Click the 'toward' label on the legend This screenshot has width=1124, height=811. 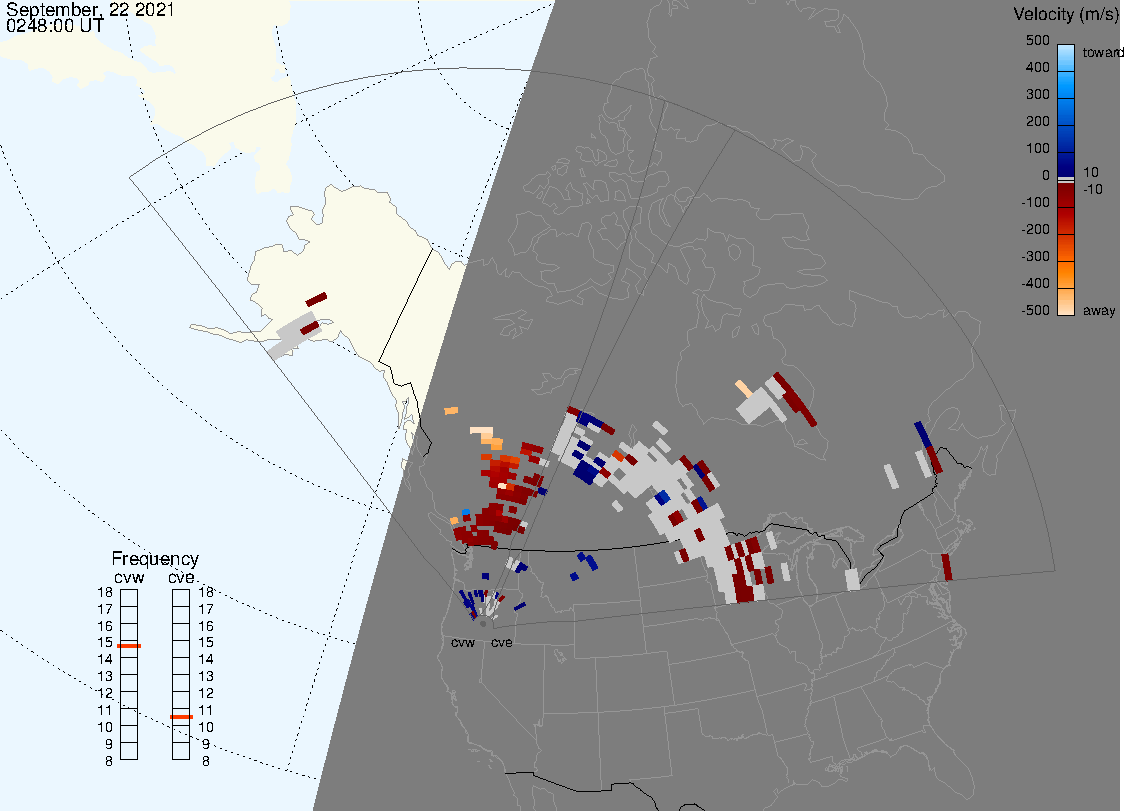[x=1102, y=52]
